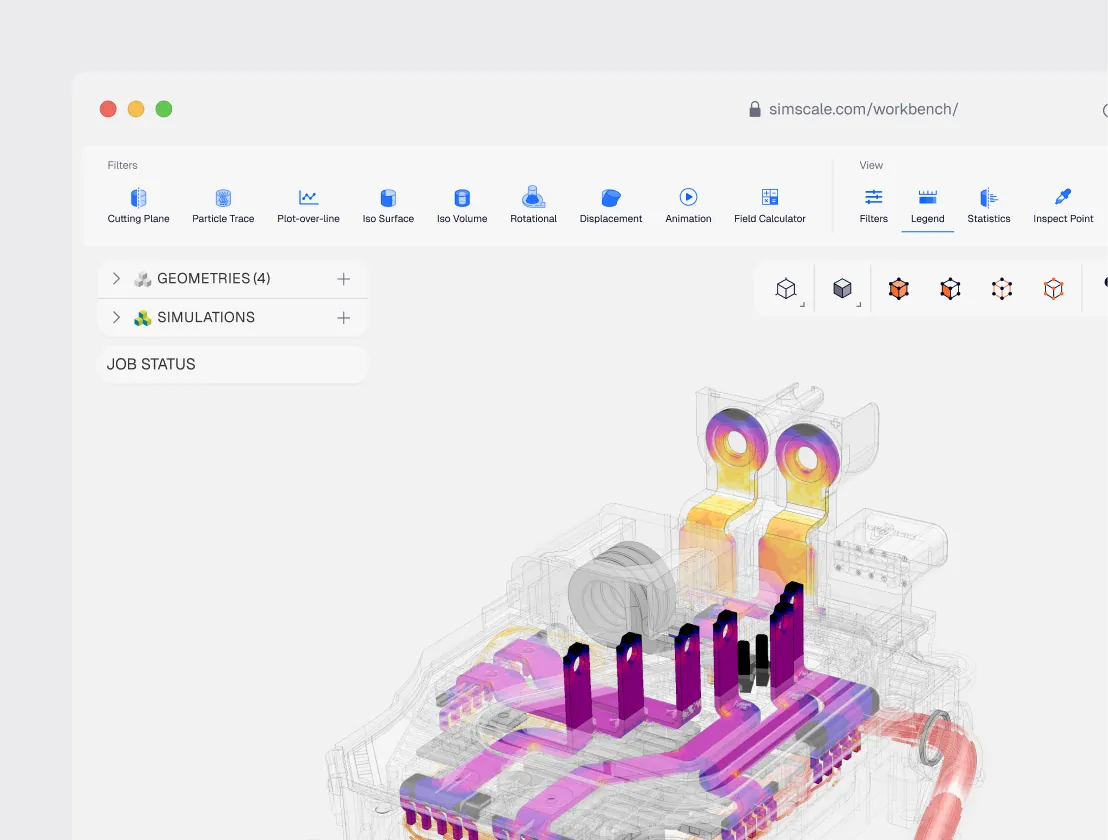Toggle the Statistics view panel
Viewport: 1108px width, 840px height.
pyautogui.click(x=989, y=206)
